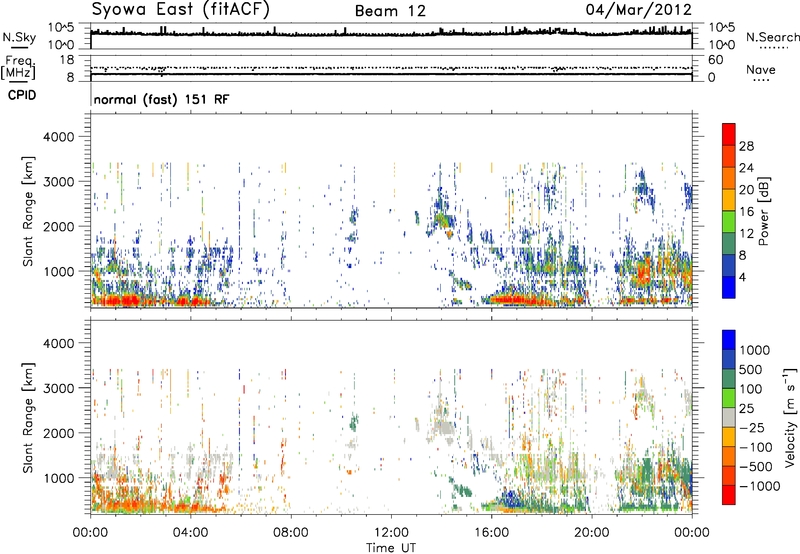Pick the dark blue top segment of velocity colorbar
The image size is (800, 554).
coord(729,340)
